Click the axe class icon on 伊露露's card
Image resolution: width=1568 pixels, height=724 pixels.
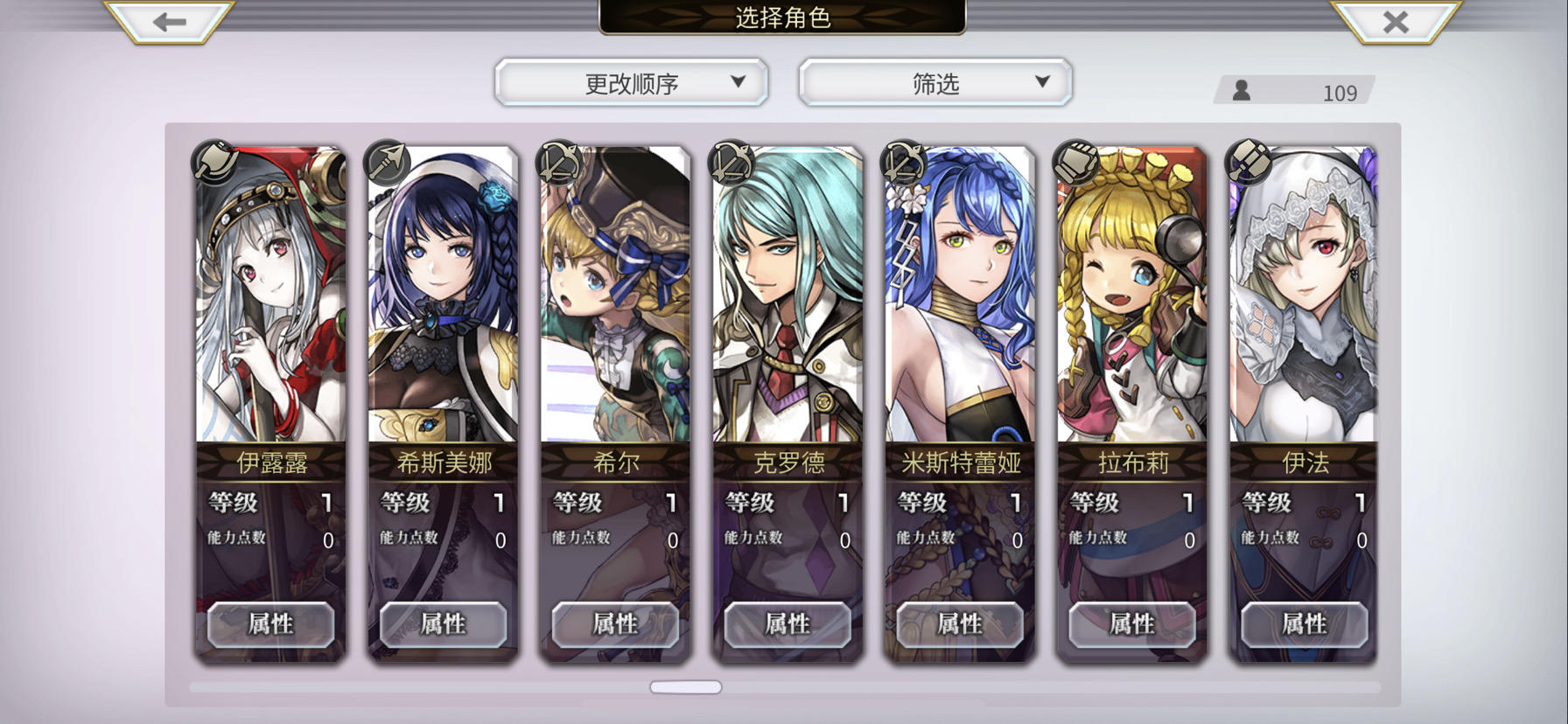click(x=215, y=162)
